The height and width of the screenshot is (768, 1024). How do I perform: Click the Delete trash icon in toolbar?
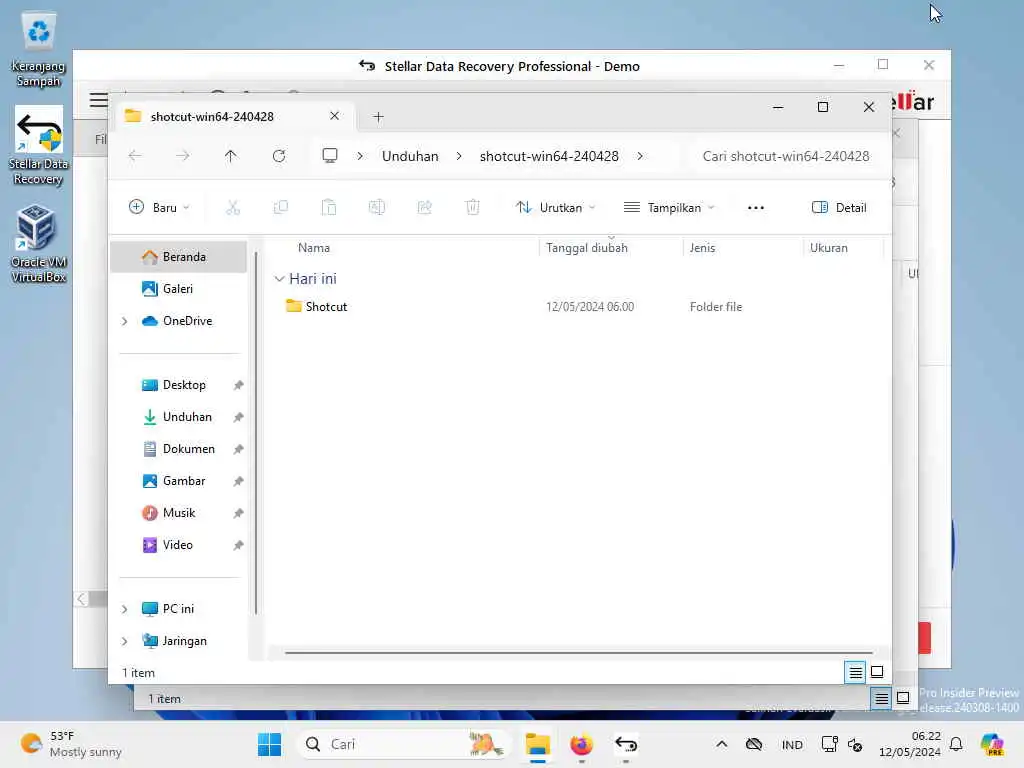(x=472, y=208)
